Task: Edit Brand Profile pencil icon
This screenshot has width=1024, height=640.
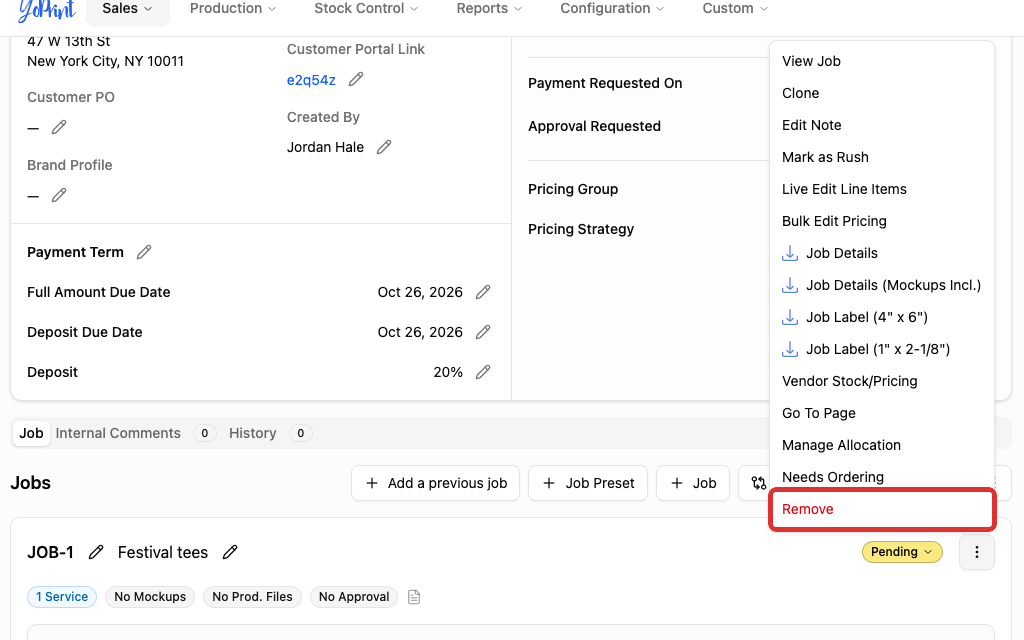Action: 59,195
